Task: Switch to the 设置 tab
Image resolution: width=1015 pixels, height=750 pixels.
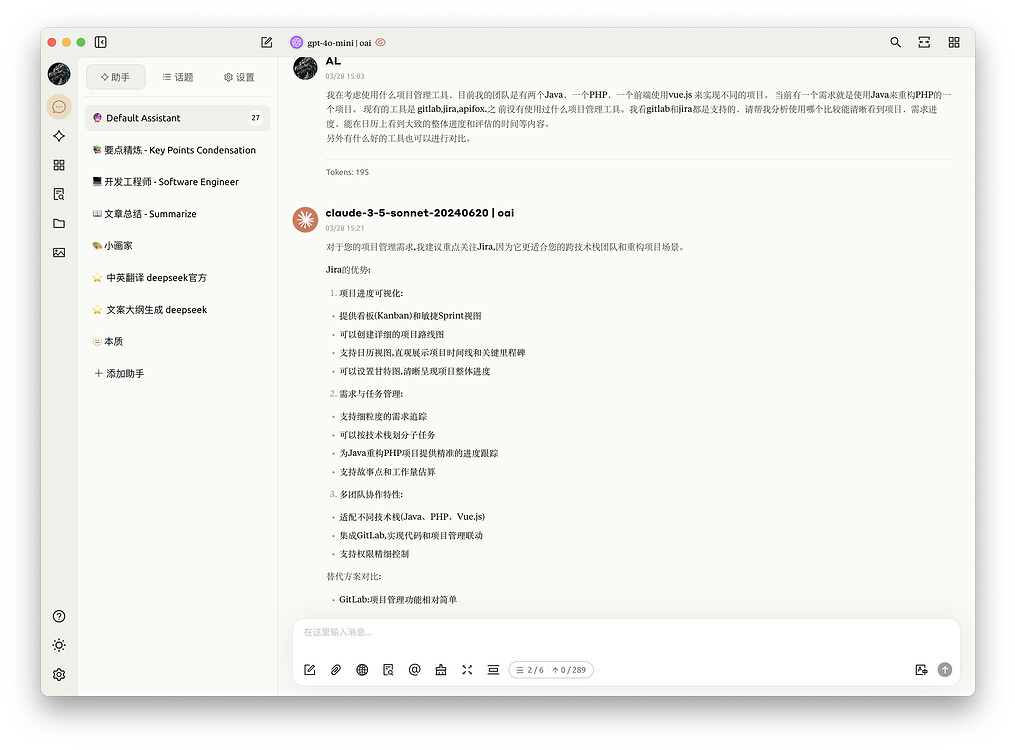Action: click(239, 77)
